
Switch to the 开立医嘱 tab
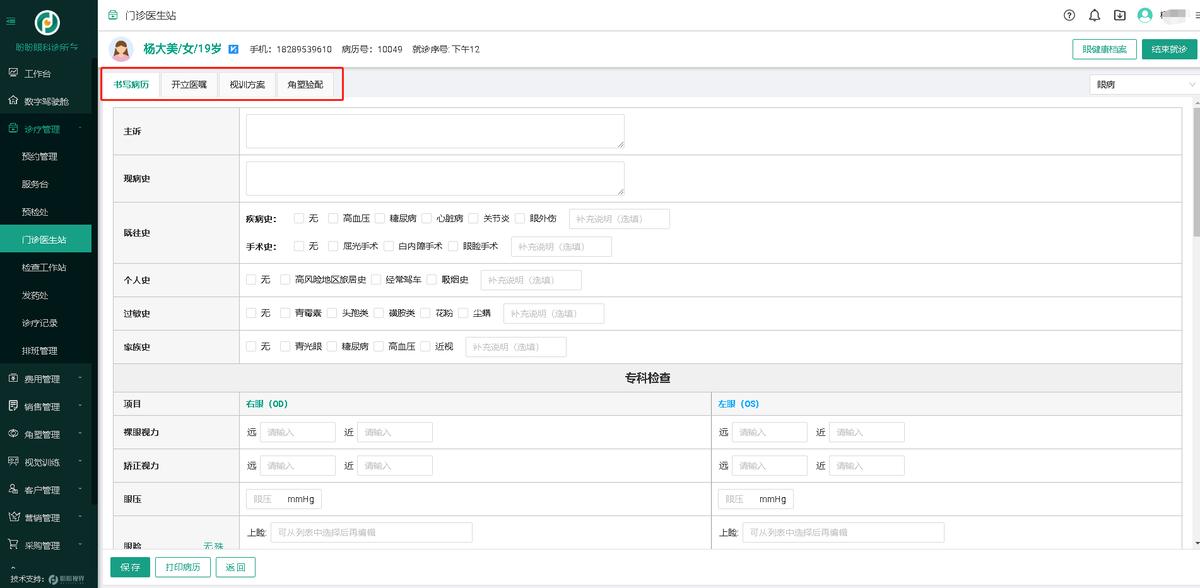(x=189, y=85)
